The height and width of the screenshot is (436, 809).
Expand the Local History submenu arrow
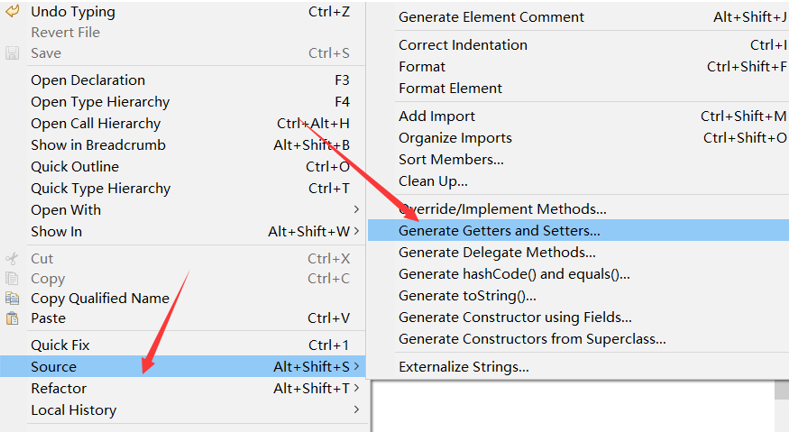356,410
